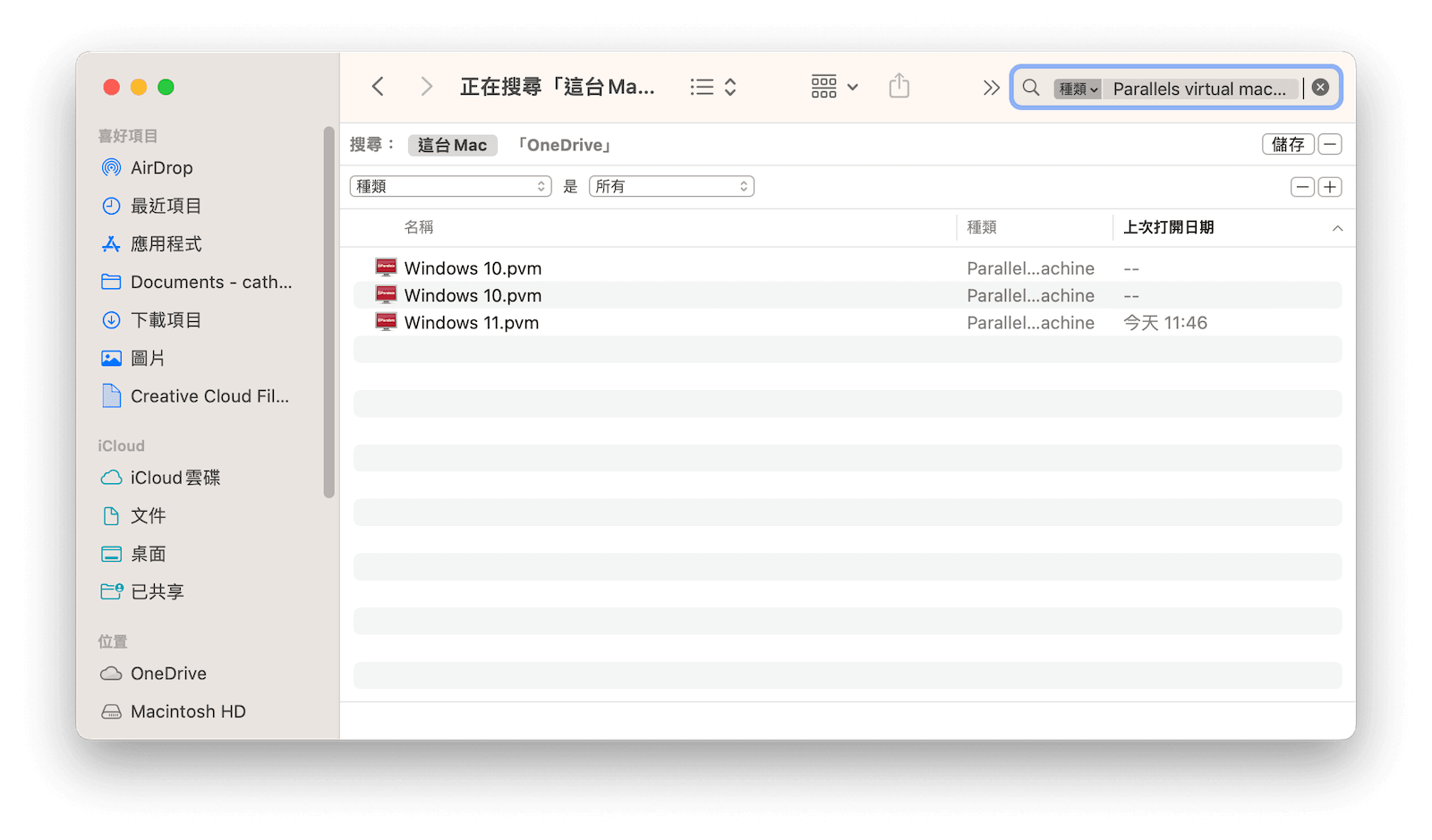Click the magnifying glass search icon
The image size is (1432, 840).
(x=1031, y=88)
